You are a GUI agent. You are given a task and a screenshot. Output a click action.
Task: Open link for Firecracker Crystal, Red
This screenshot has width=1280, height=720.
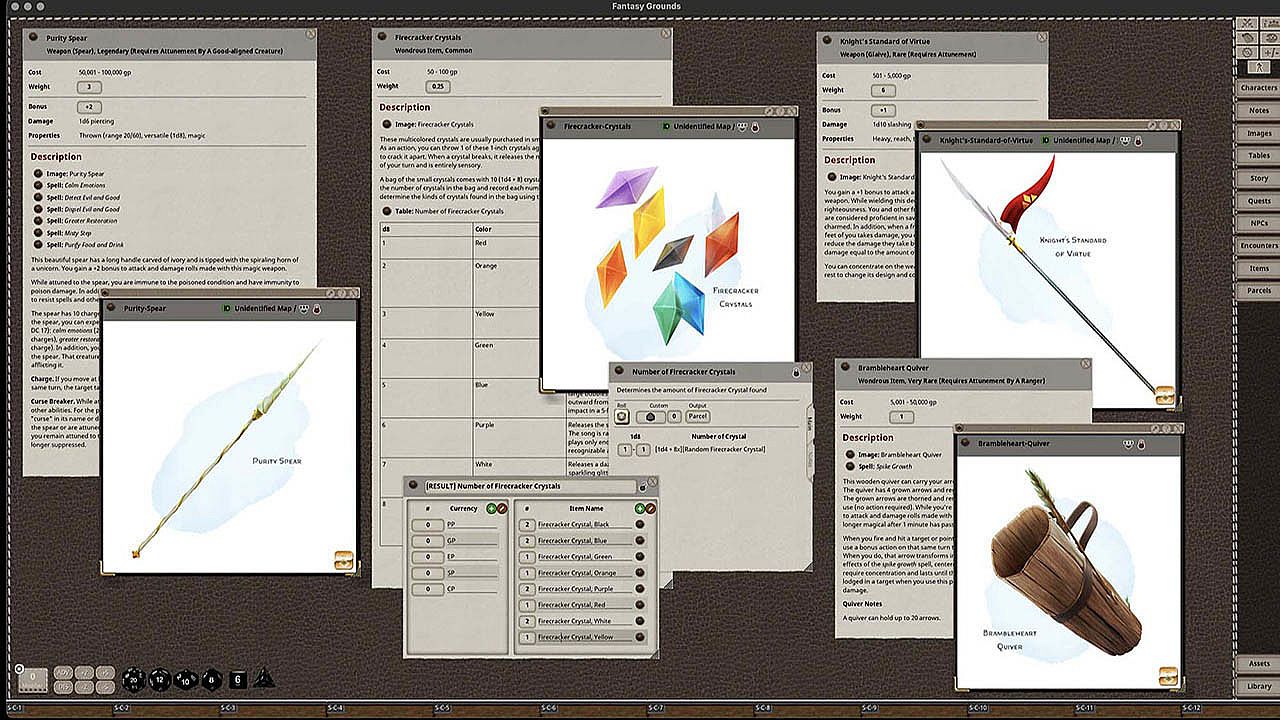(x=640, y=605)
